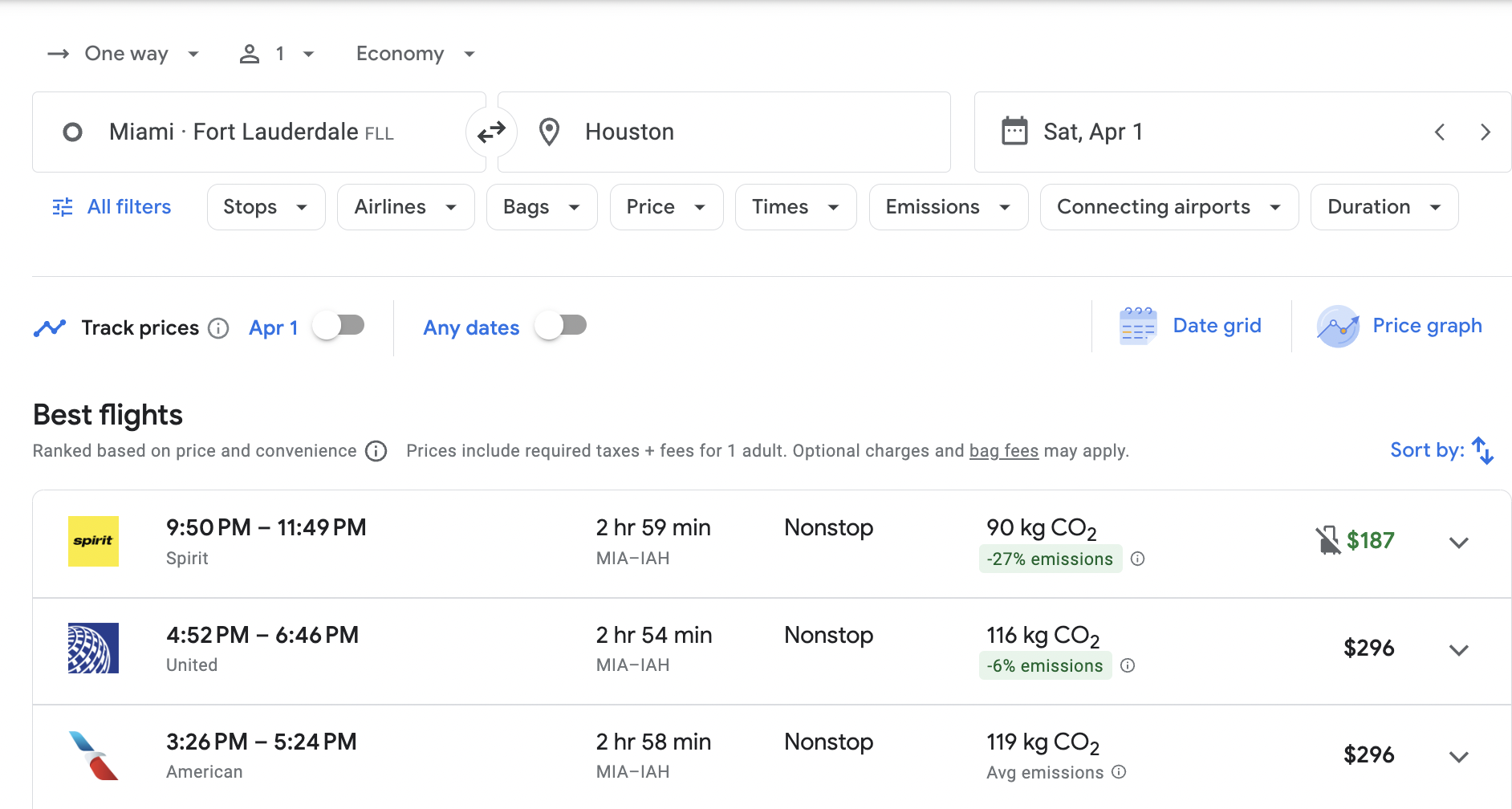The width and height of the screenshot is (1512, 809).
Task: Open info for -27% emissions
Action: pyautogui.click(x=1137, y=559)
